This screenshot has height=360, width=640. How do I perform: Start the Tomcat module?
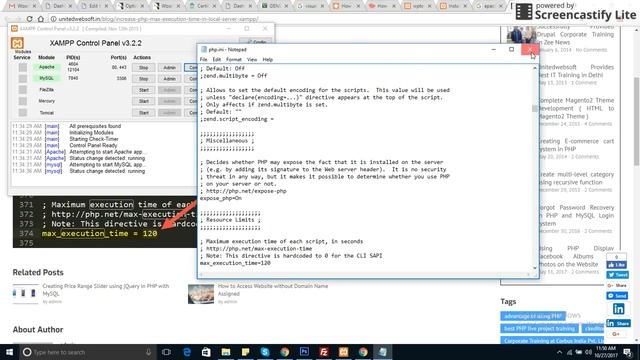click(144, 113)
